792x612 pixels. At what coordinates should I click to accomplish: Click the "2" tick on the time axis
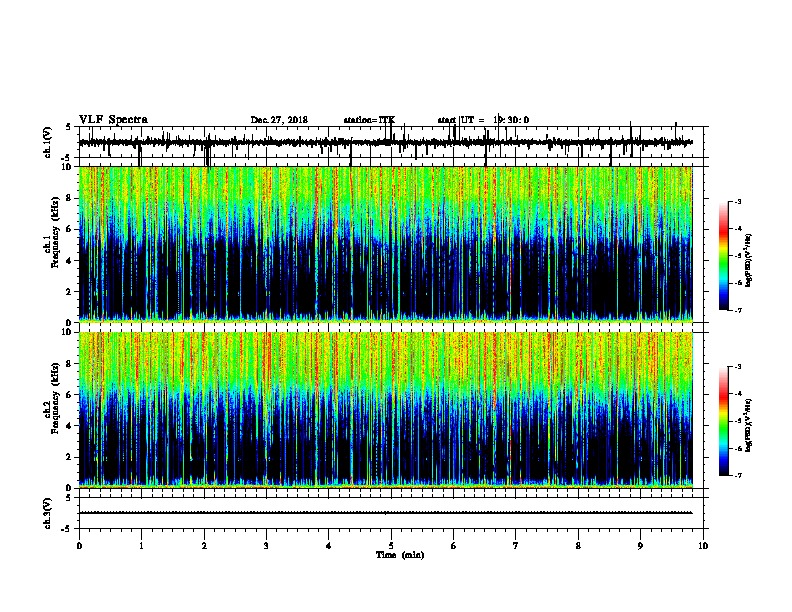coord(204,546)
